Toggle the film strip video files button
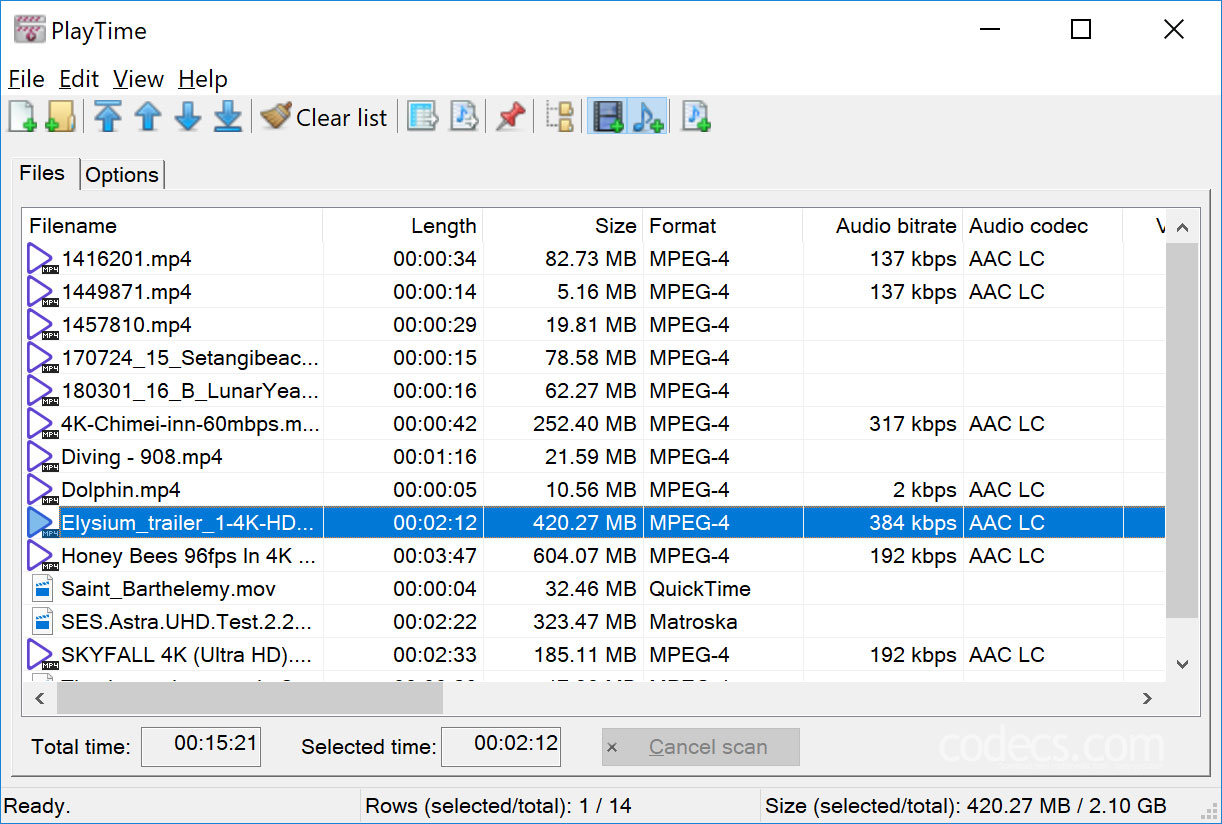 click(608, 117)
